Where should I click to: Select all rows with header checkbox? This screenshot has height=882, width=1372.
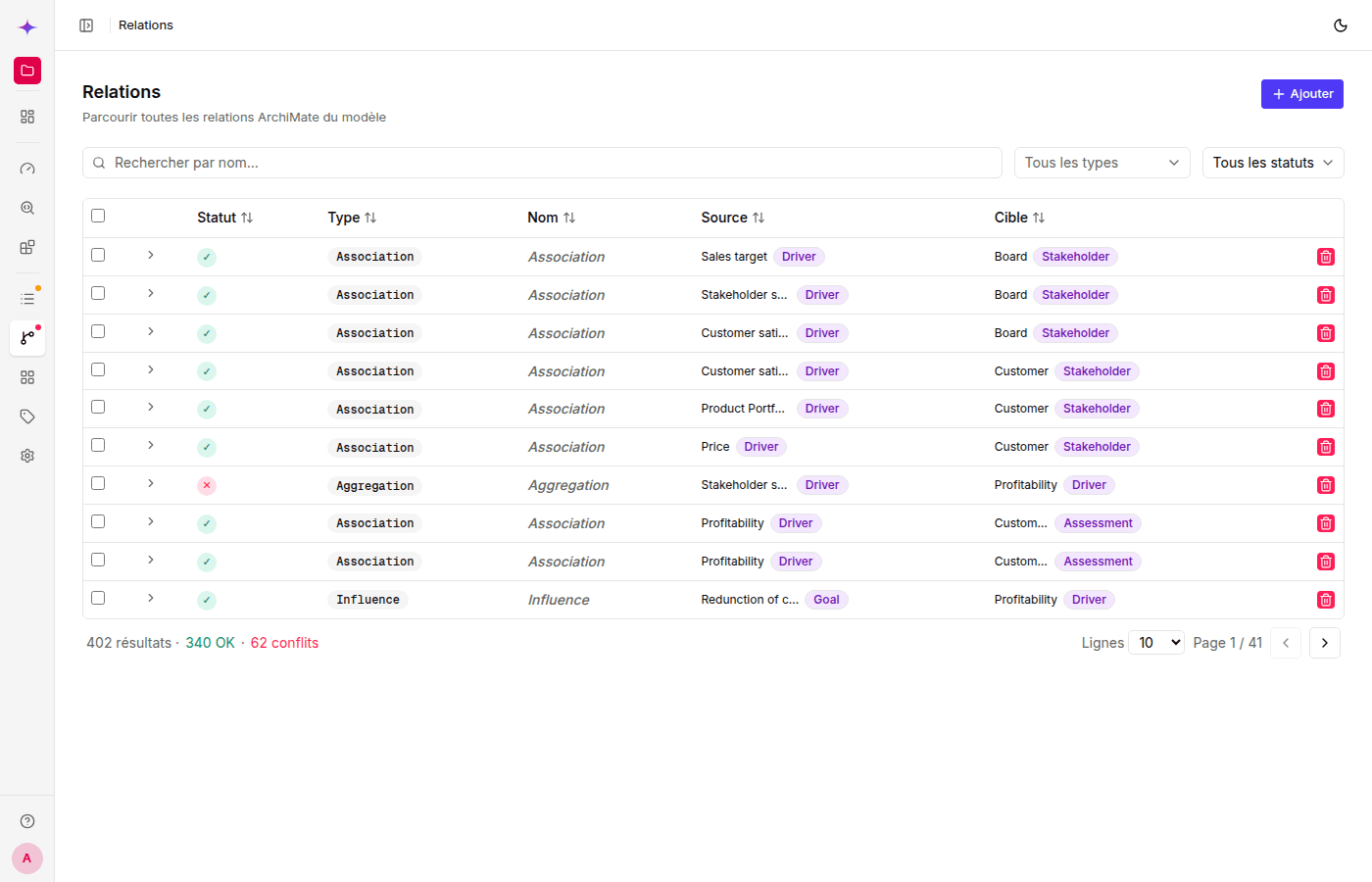[98, 216]
